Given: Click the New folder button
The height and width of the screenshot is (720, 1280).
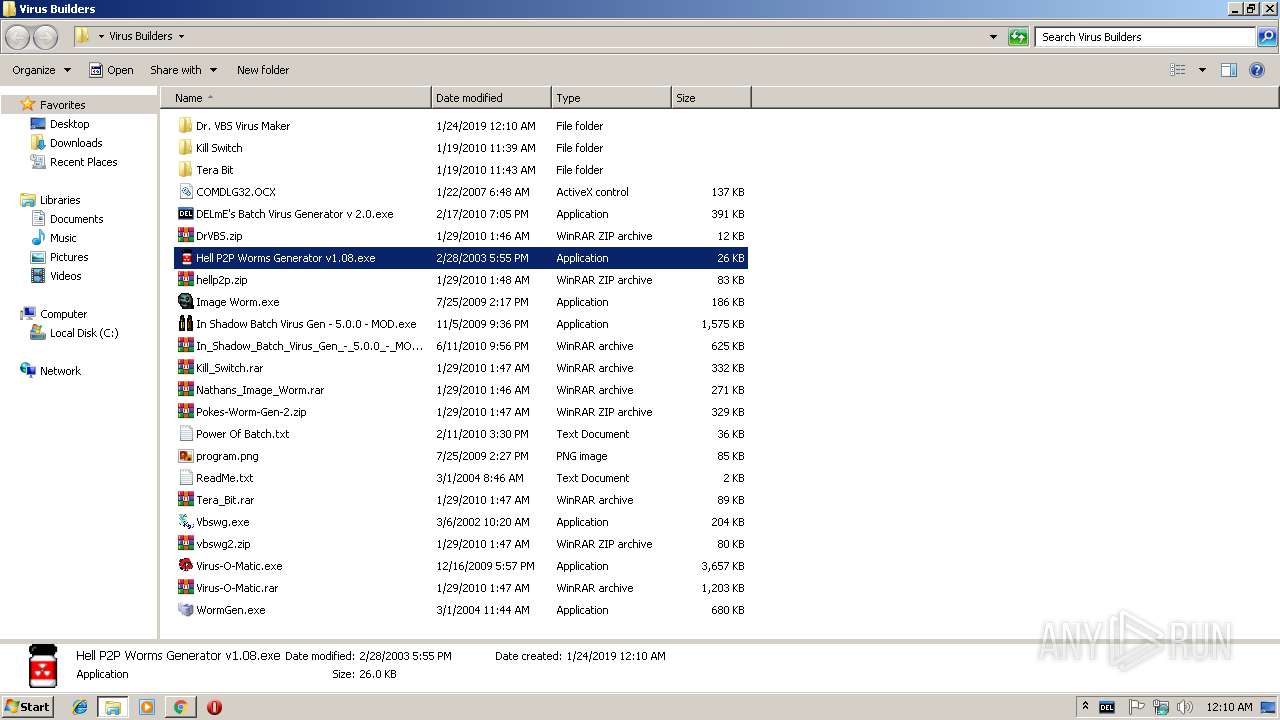Looking at the screenshot, I should point(263,70).
